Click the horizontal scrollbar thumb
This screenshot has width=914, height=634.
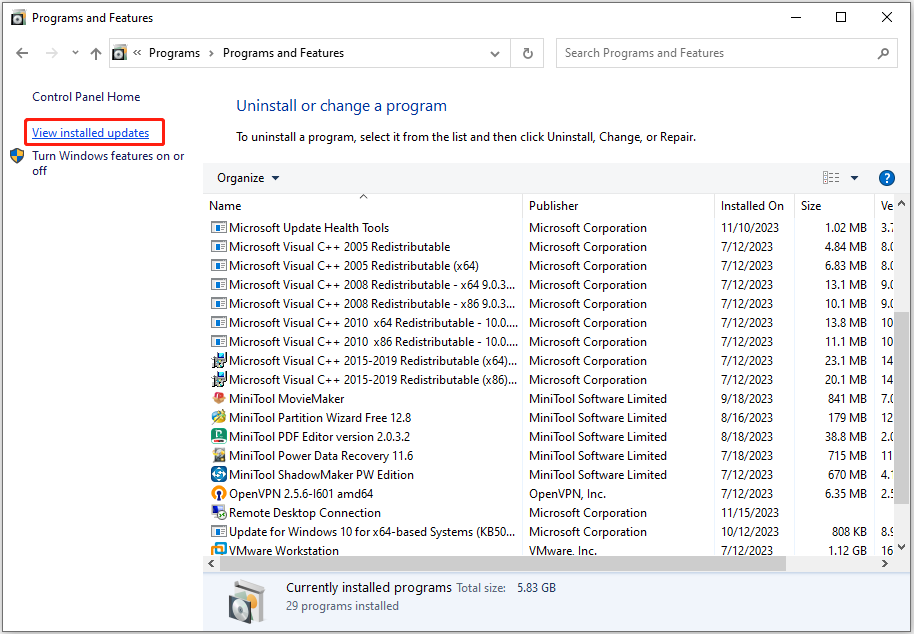click(503, 563)
